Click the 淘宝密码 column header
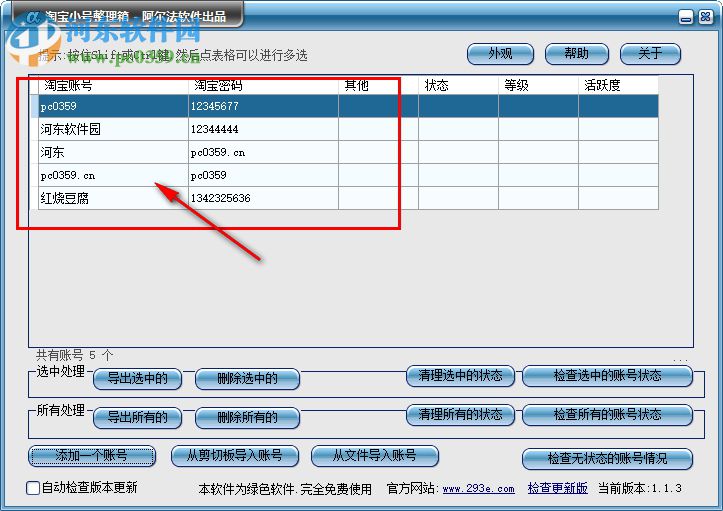The width and height of the screenshot is (723, 511). (x=263, y=85)
